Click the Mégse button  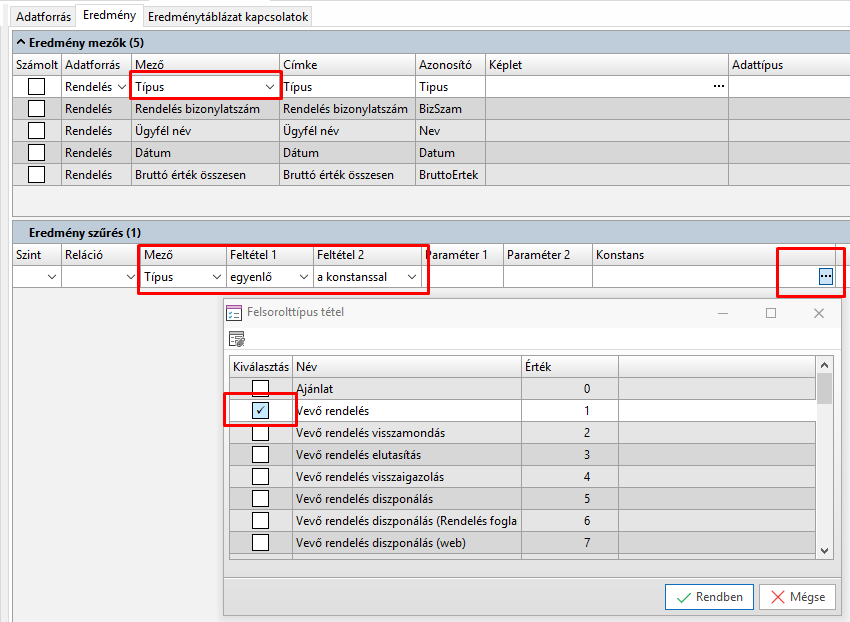coord(797,597)
